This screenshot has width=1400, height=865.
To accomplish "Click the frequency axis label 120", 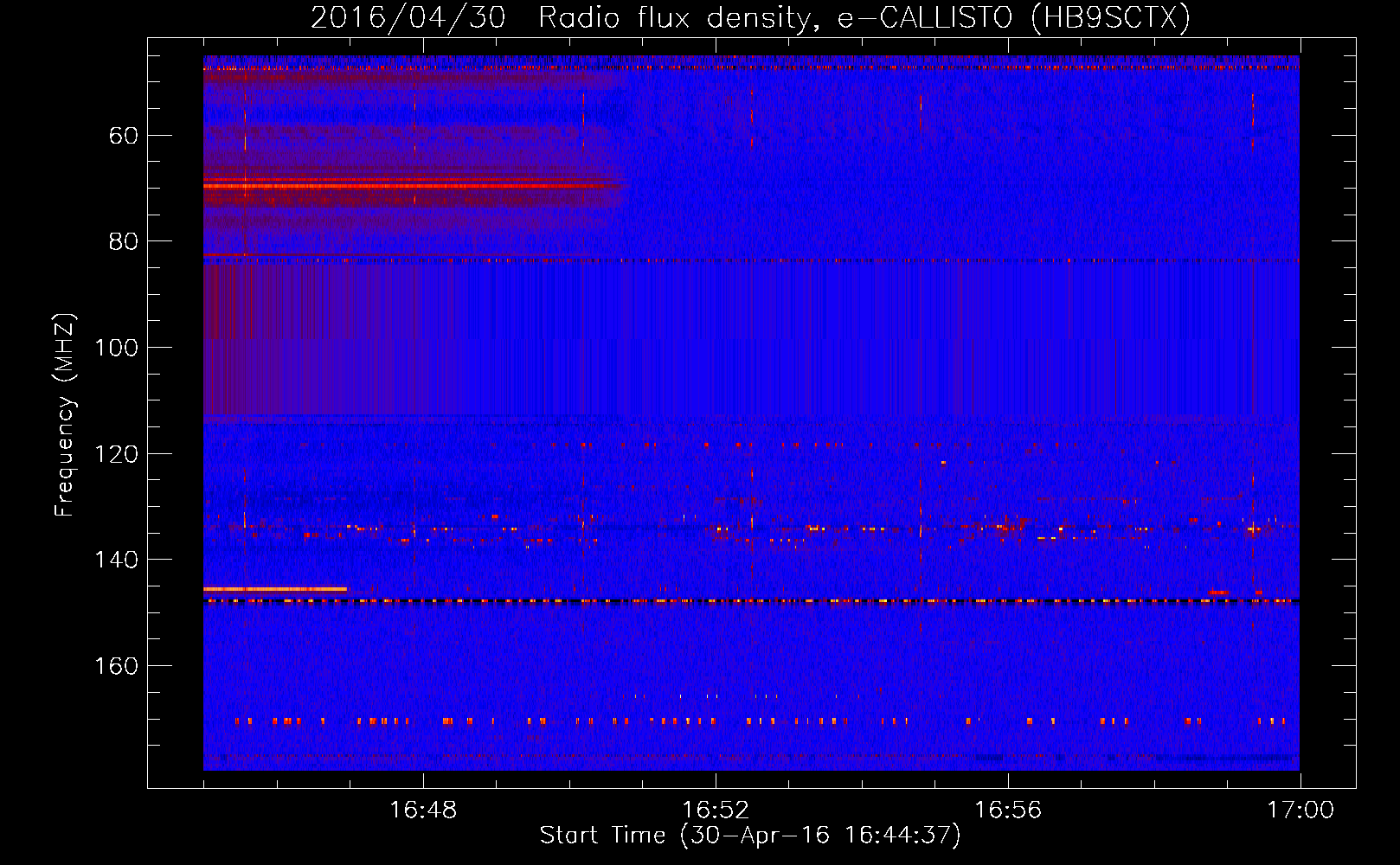I will click(x=117, y=454).
